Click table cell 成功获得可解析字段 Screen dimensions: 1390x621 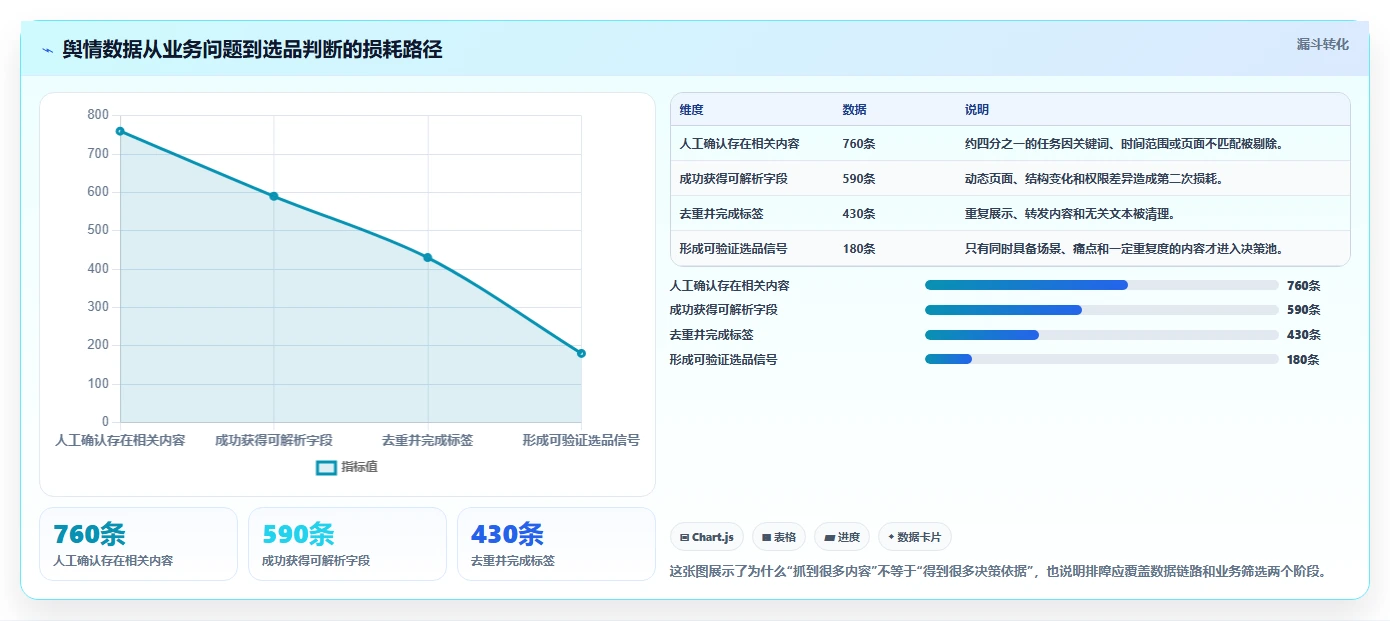coord(733,179)
